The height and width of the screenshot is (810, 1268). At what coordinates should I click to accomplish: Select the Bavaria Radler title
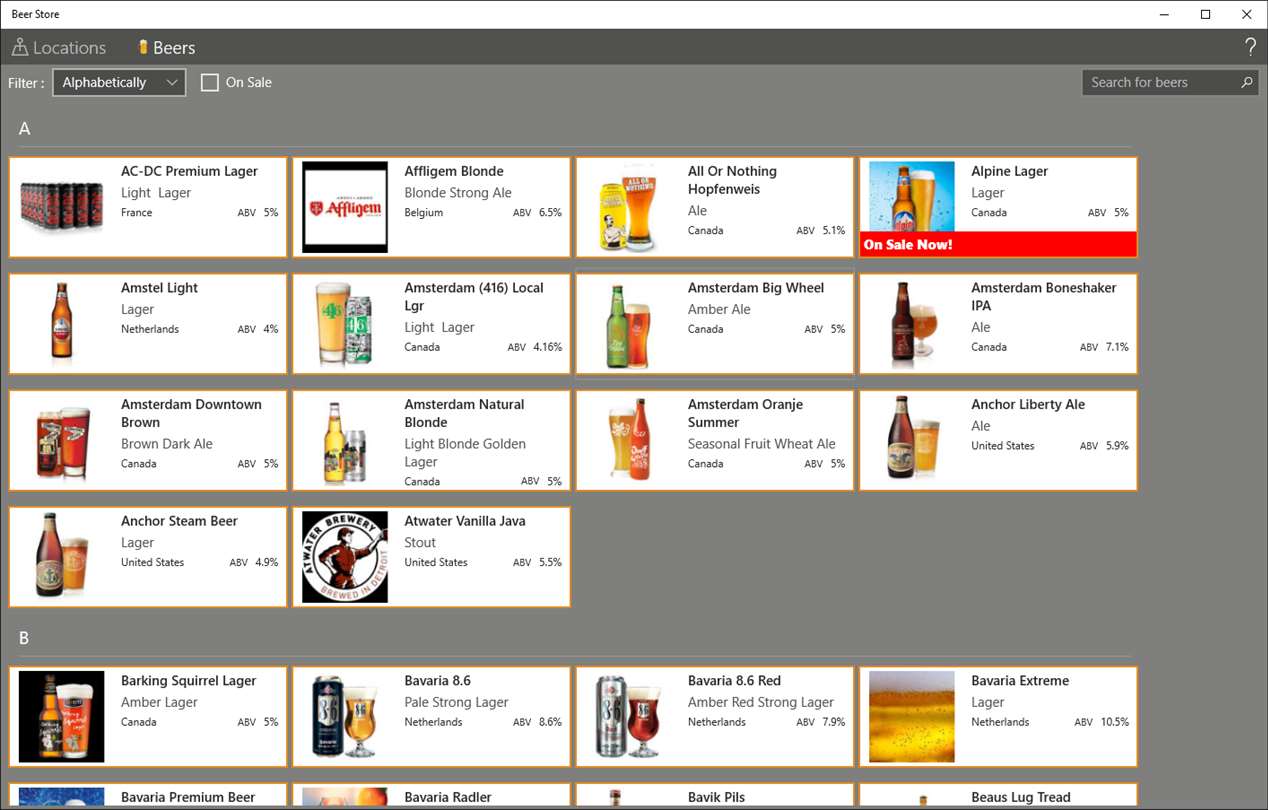(x=447, y=797)
